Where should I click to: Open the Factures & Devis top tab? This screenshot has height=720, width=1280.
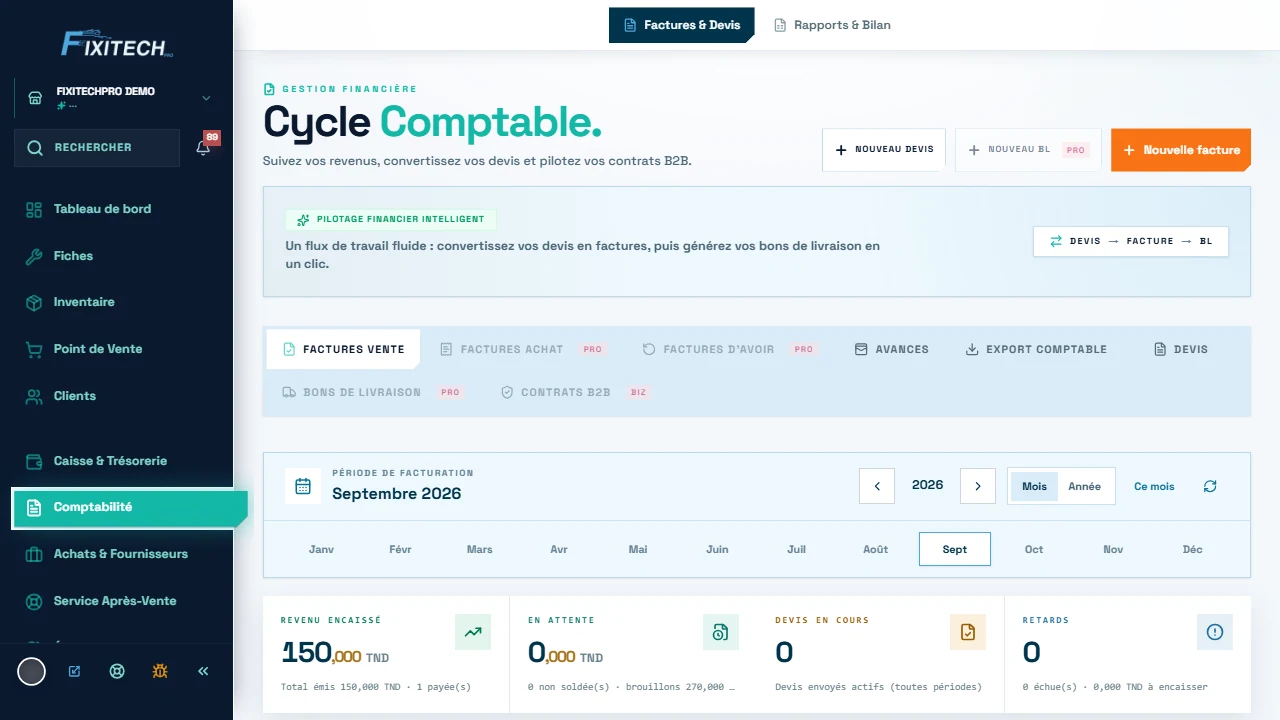(x=682, y=25)
